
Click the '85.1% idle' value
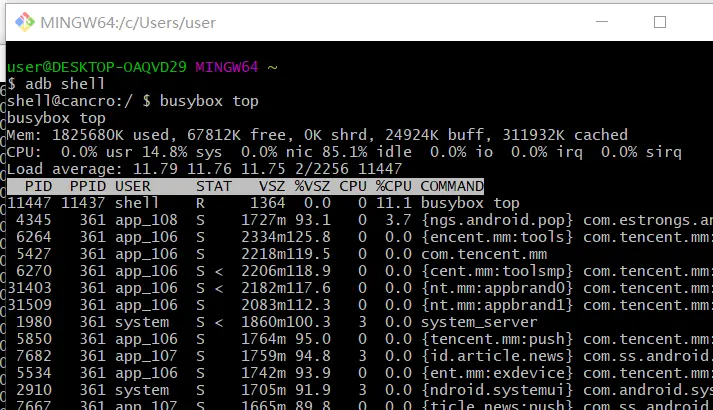coord(367,152)
